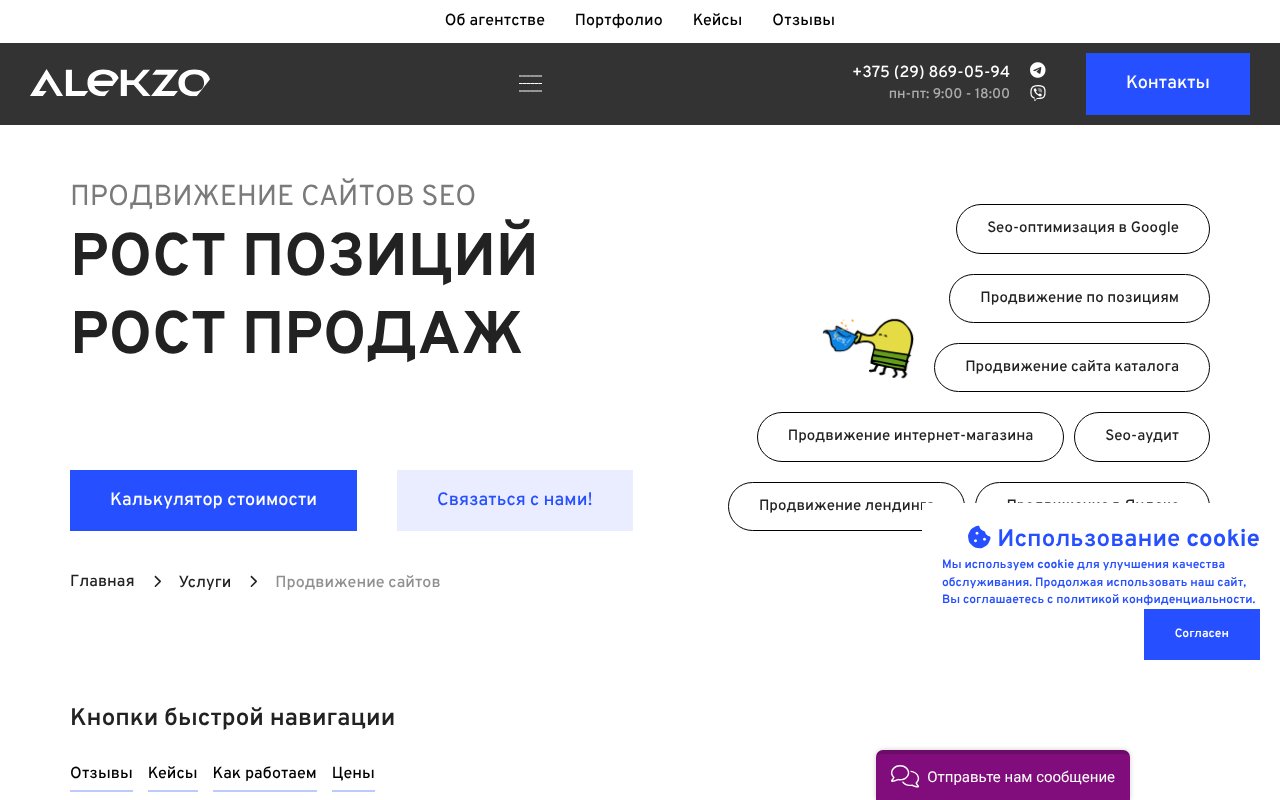Click Связаться с нами!
1280x800 pixels.
coord(514,500)
